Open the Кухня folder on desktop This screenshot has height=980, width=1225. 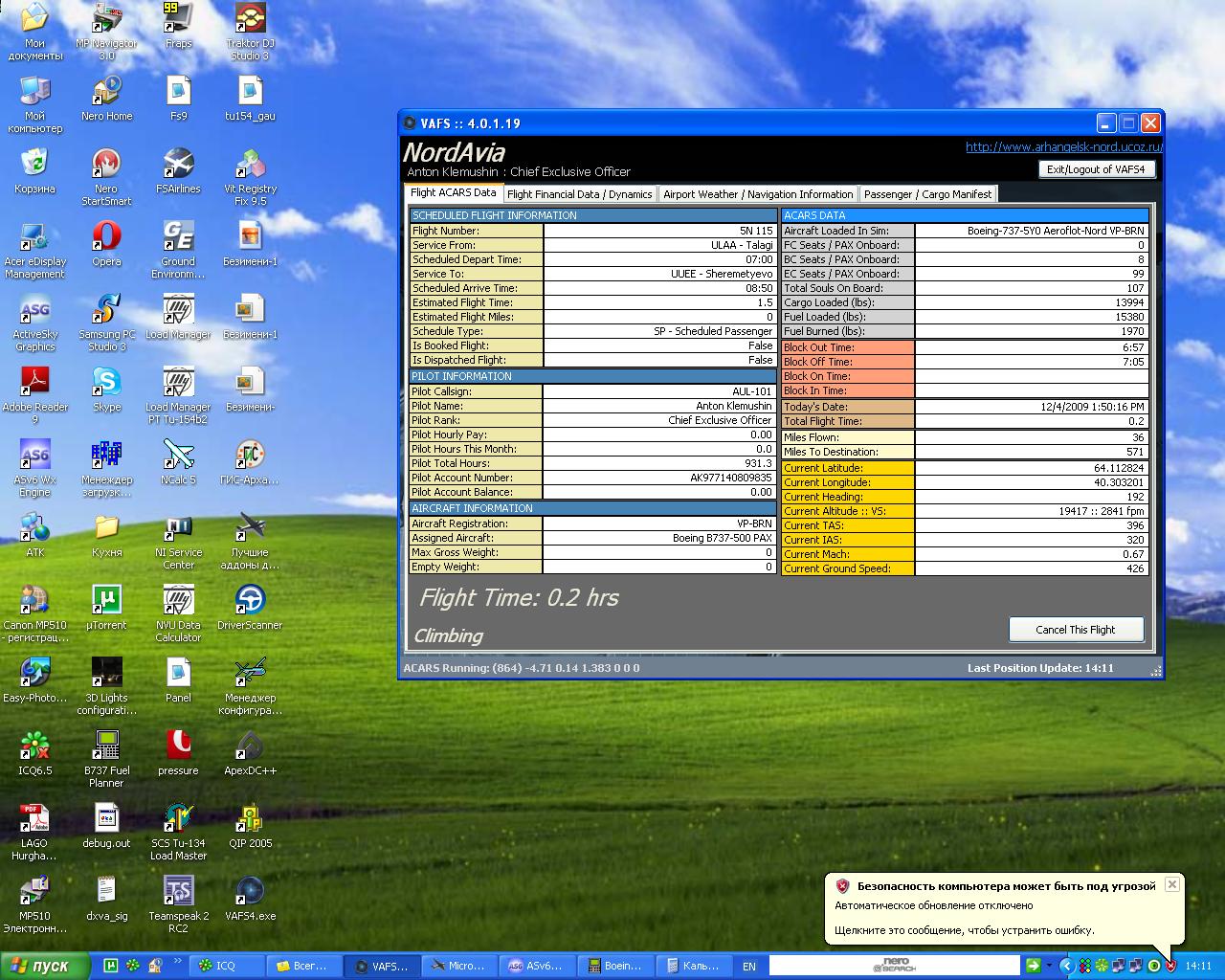tap(106, 535)
